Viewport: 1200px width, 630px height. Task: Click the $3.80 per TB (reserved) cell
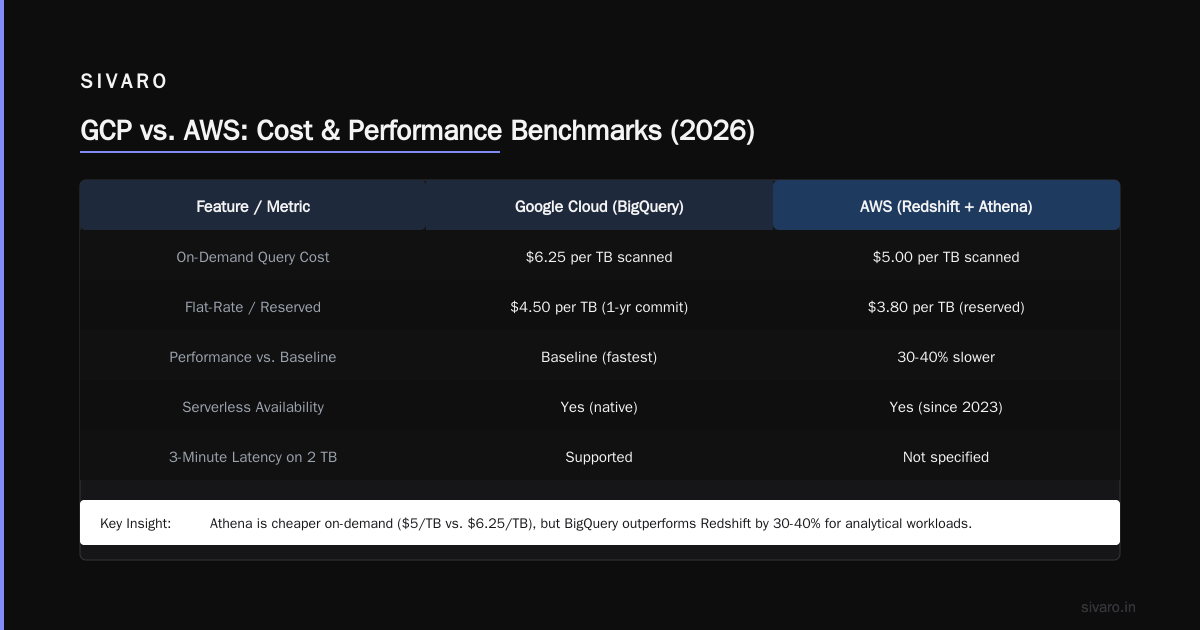tap(946, 307)
